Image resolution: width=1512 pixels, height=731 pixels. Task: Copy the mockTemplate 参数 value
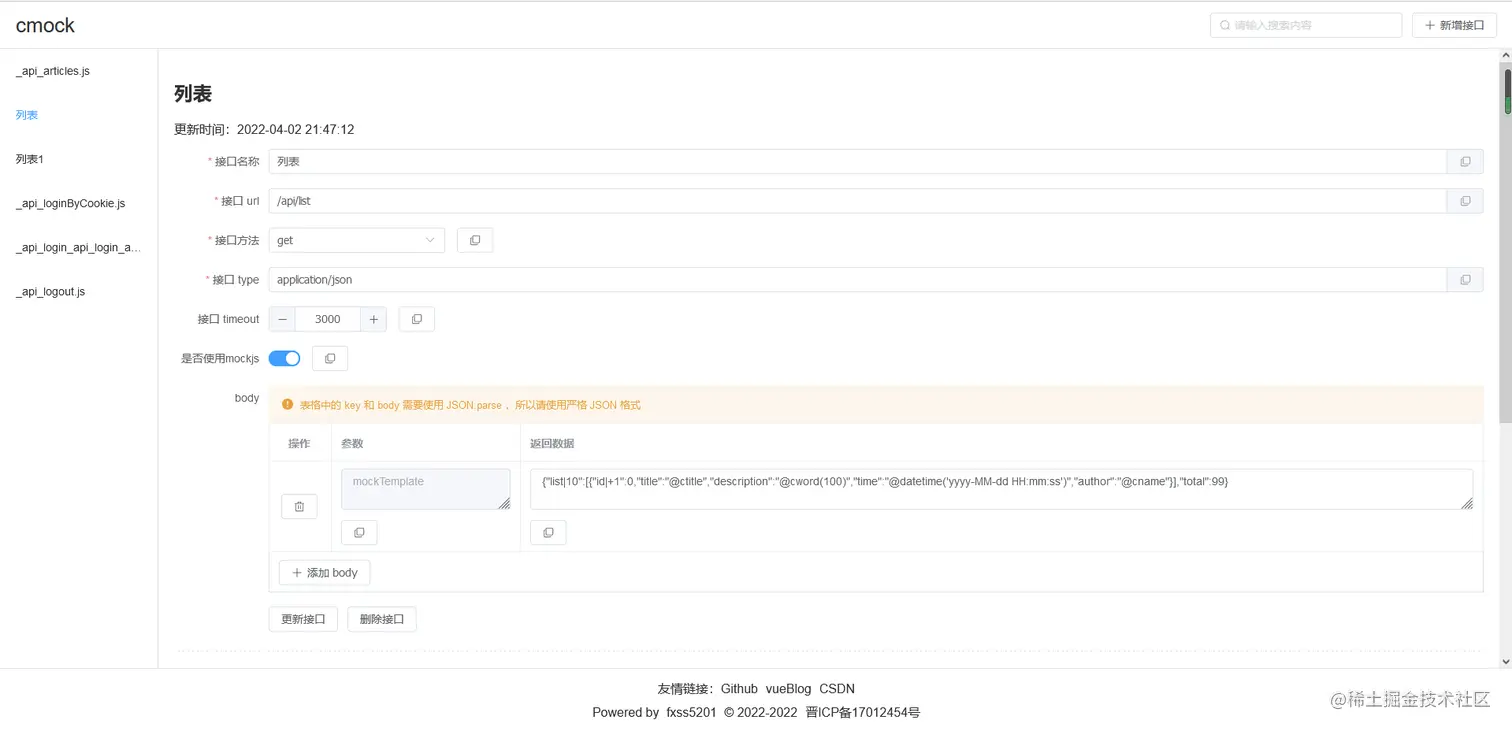359,533
